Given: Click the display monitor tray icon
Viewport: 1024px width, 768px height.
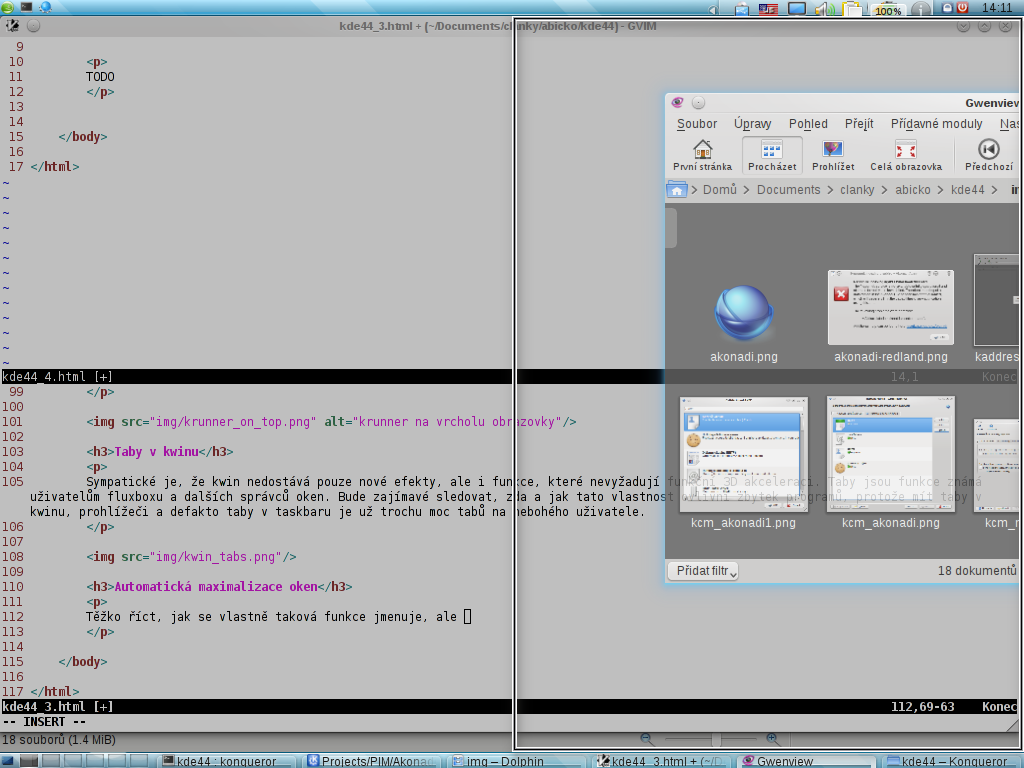Looking at the screenshot, I should tap(797, 8).
